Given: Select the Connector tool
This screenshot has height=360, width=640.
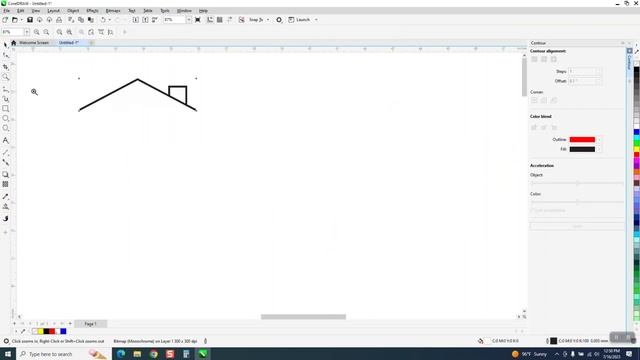Looking at the screenshot, I should click(6, 162).
